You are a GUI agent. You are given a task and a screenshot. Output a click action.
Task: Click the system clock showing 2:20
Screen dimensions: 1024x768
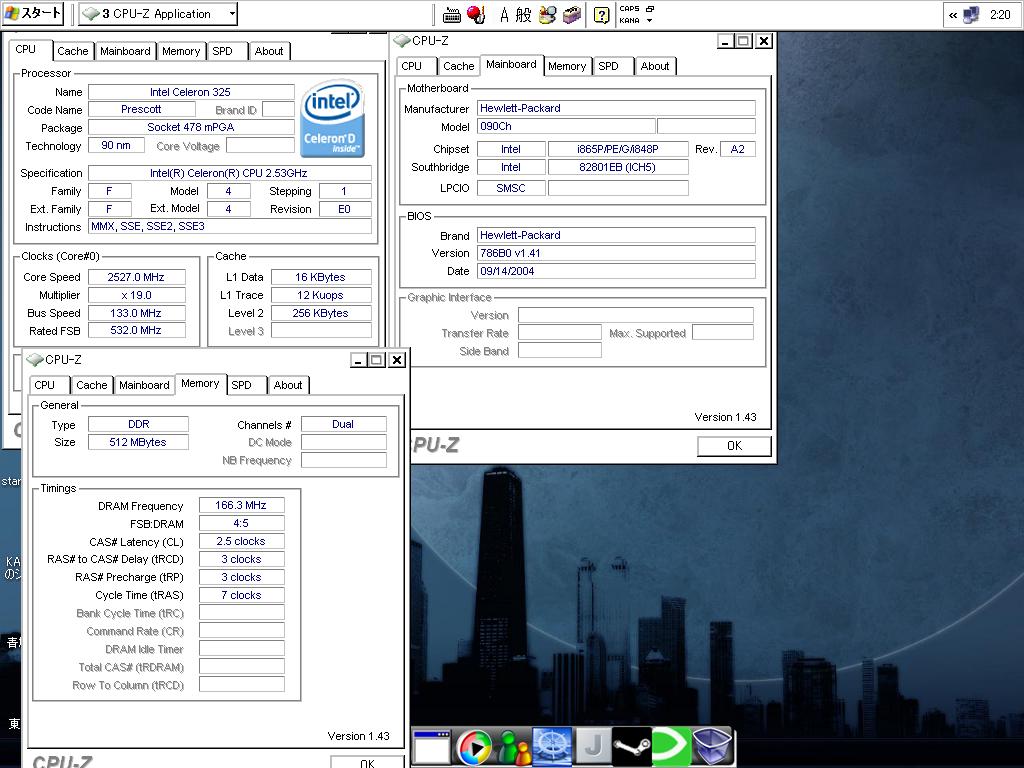click(1000, 14)
